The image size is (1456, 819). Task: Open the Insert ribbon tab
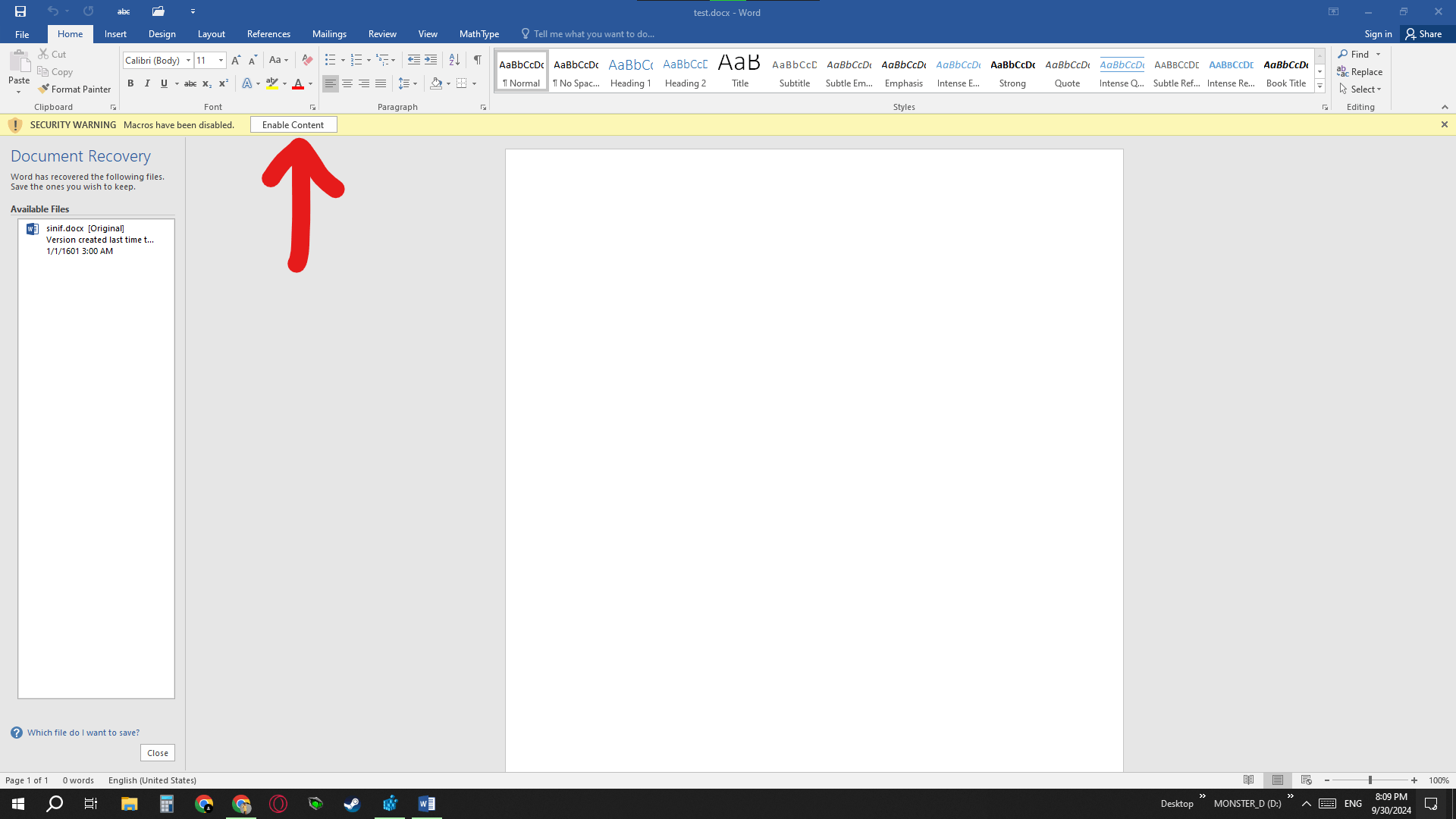click(115, 33)
